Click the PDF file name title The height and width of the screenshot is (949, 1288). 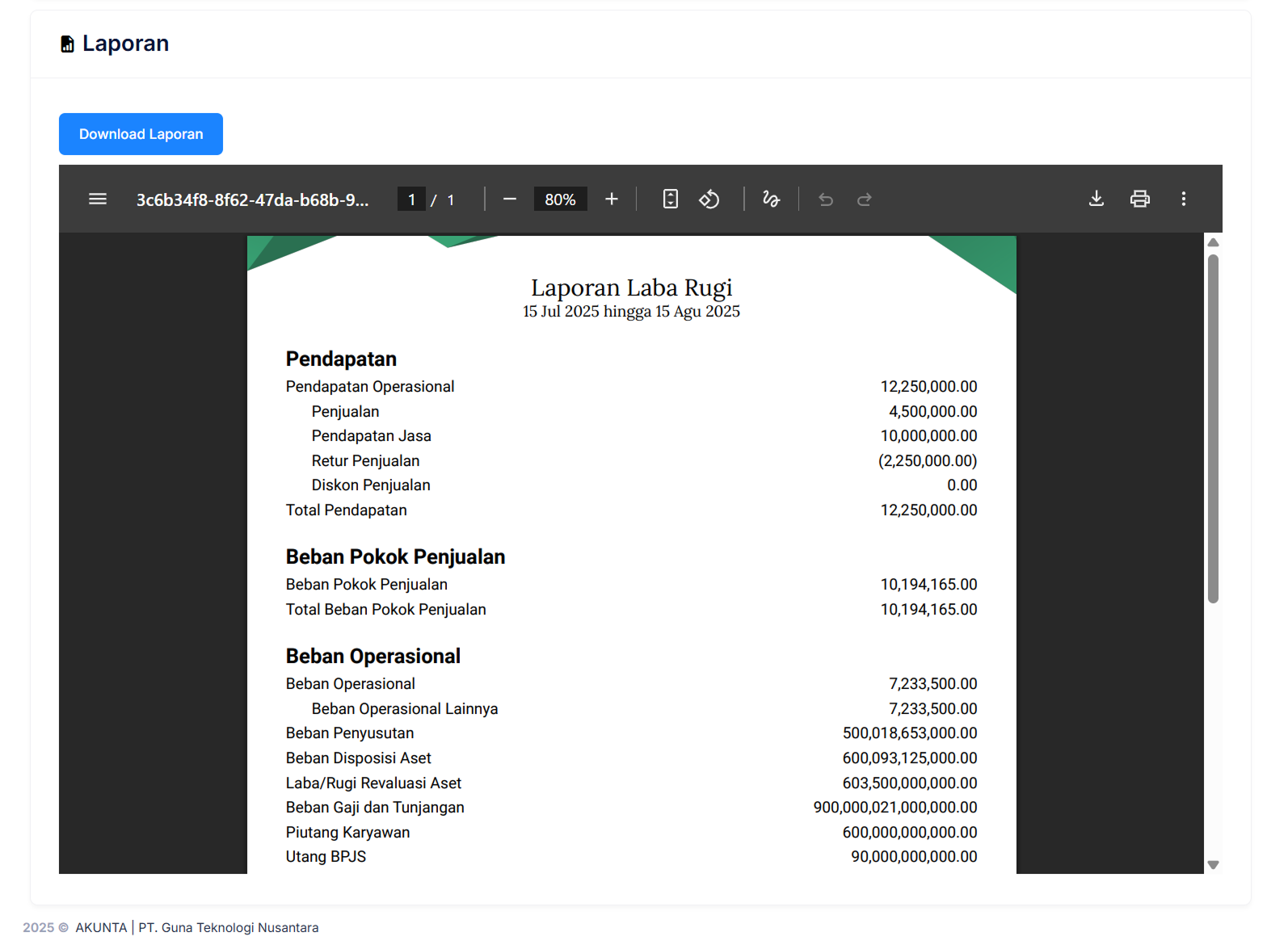point(252,199)
